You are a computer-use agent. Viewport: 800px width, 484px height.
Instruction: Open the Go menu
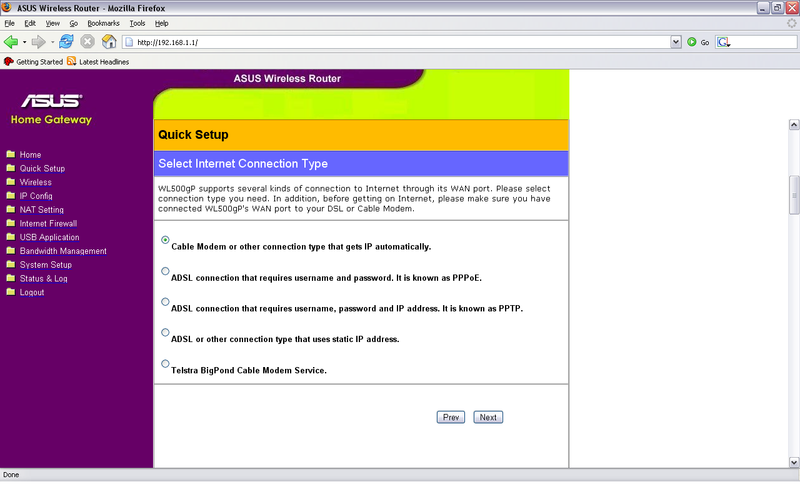[x=73, y=23]
